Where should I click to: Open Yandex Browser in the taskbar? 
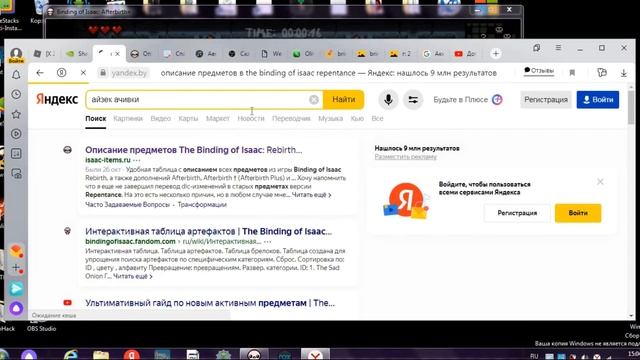click(315, 354)
